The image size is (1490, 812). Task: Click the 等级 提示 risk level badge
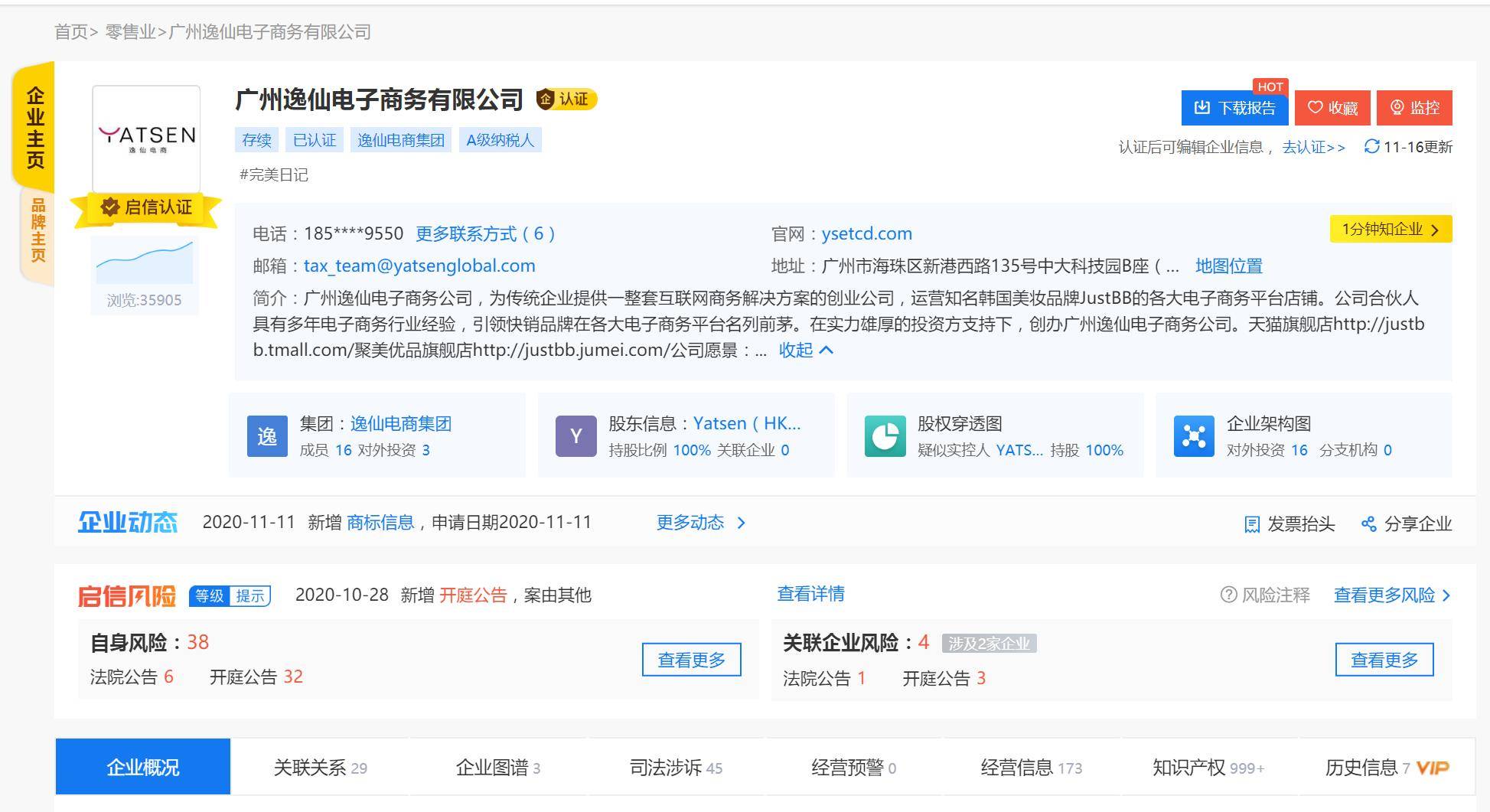[230, 595]
